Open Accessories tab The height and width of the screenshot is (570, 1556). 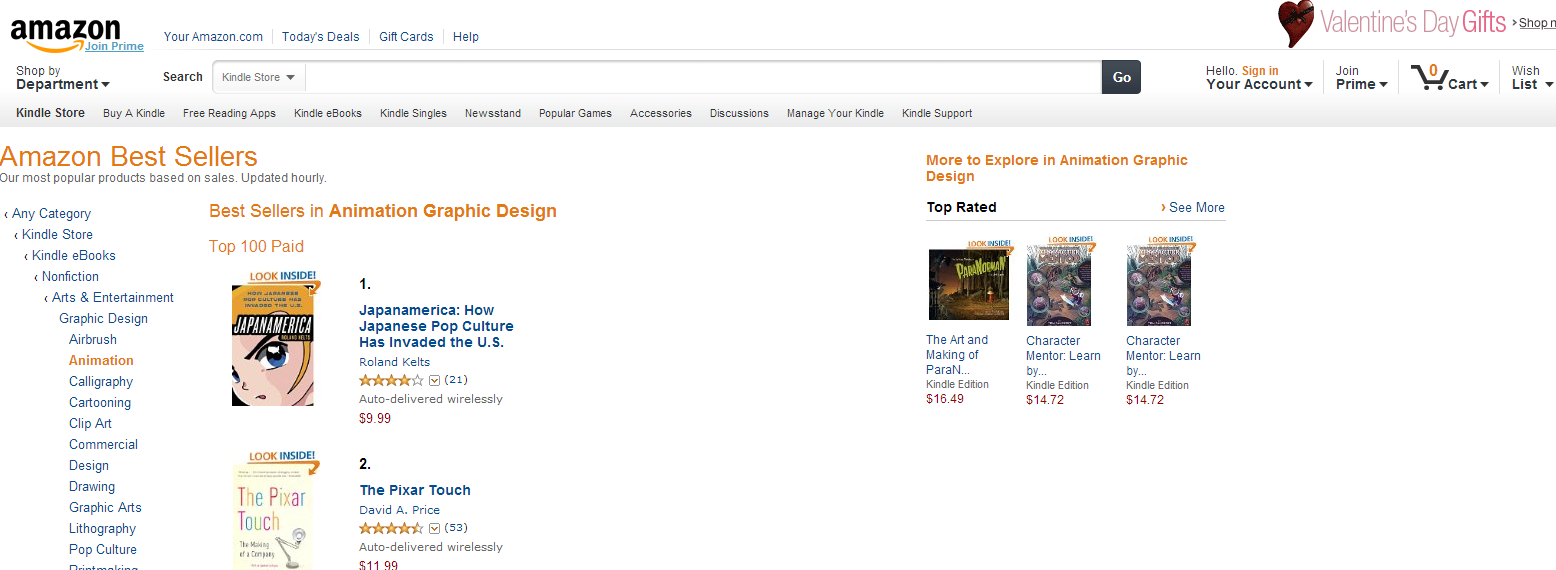pos(661,113)
